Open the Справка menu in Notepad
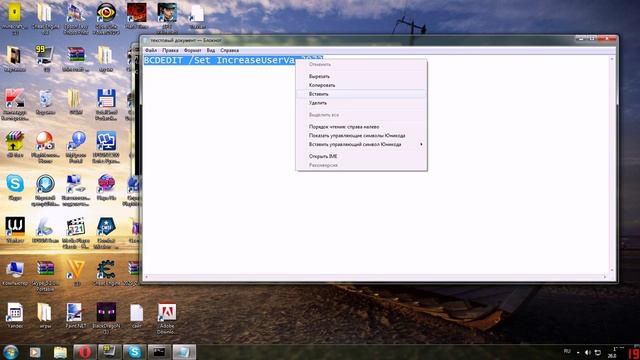Viewport: 640px width, 360px height. (229, 50)
